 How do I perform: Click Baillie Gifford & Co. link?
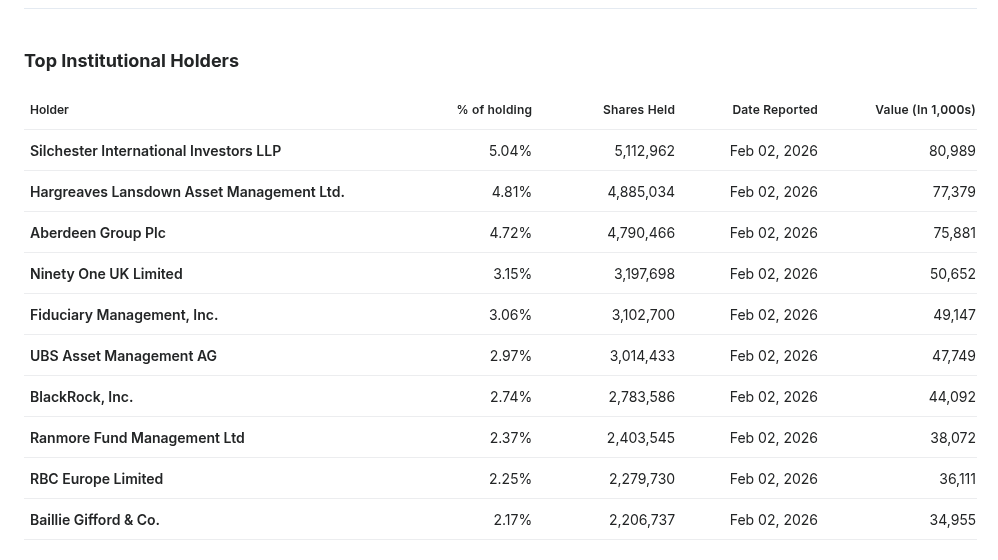(x=95, y=519)
